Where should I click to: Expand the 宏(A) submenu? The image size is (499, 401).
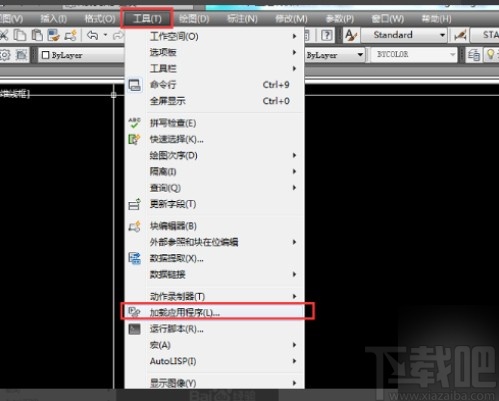tap(214, 345)
